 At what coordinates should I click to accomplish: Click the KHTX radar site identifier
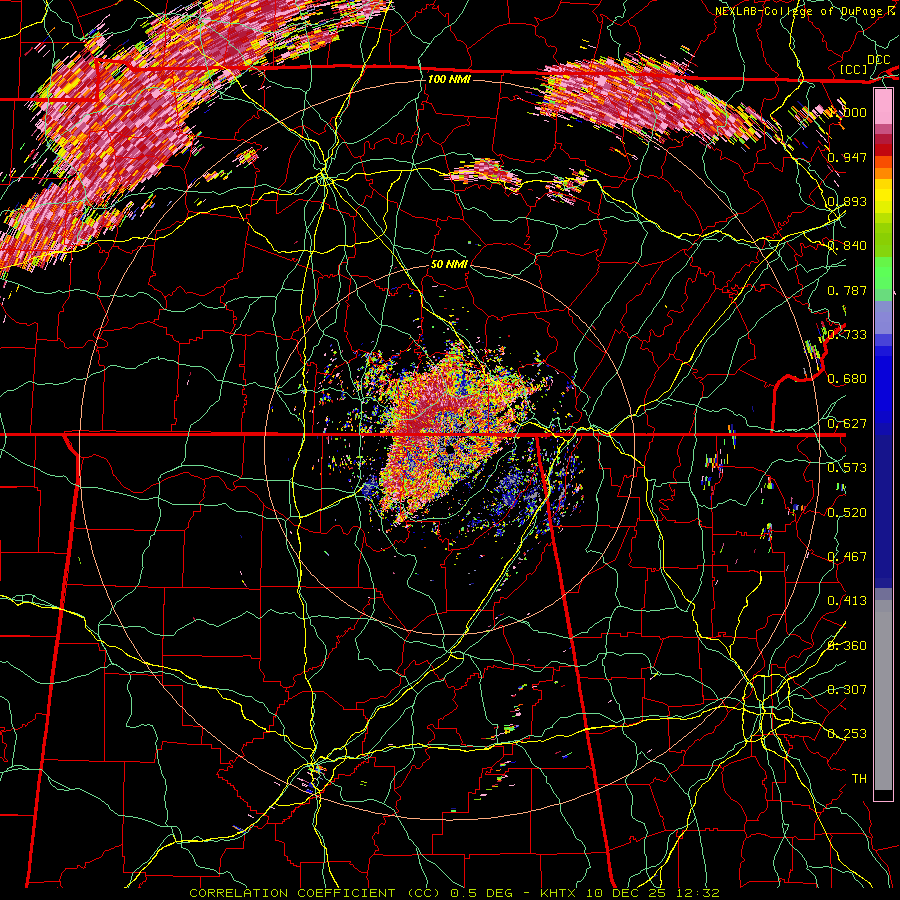click(558, 893)
